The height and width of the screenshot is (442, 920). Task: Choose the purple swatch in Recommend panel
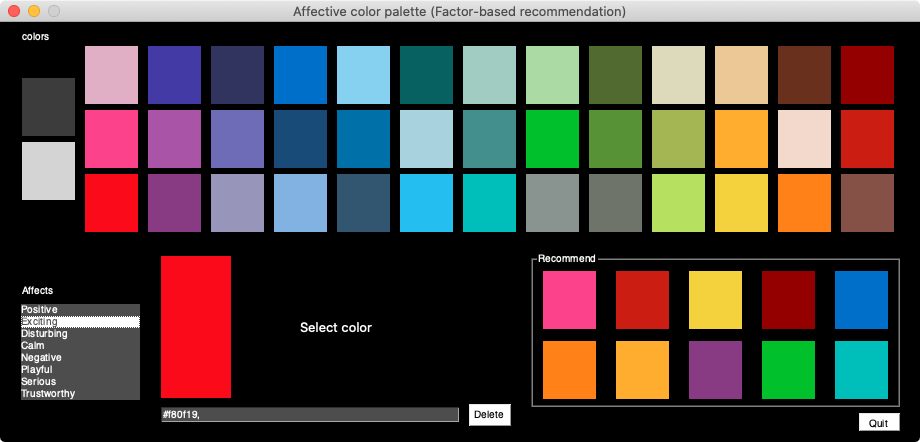715,370
